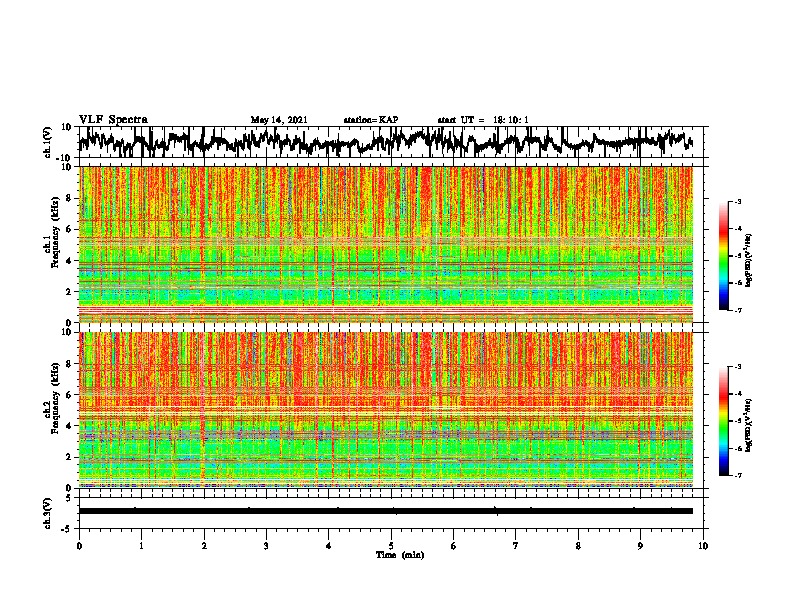The width and height of the screenshot is (792, 612).
Task: Click the ch.1 spectrogram panel
Action: (385, 244)
